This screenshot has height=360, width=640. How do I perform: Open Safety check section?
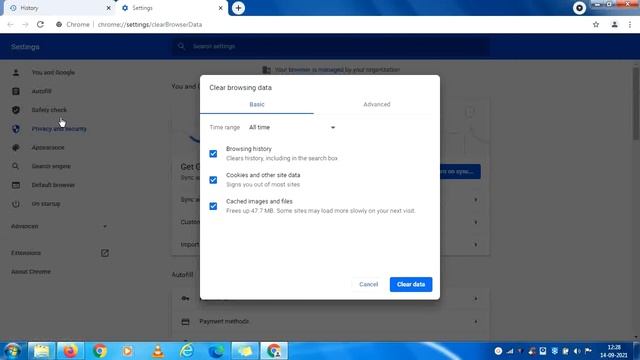49,110
